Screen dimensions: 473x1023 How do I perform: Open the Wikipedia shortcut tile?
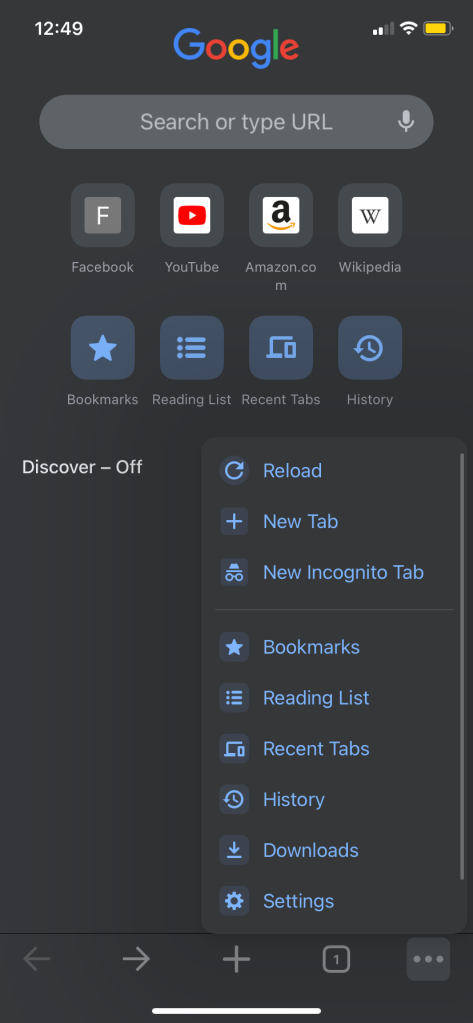370,215
